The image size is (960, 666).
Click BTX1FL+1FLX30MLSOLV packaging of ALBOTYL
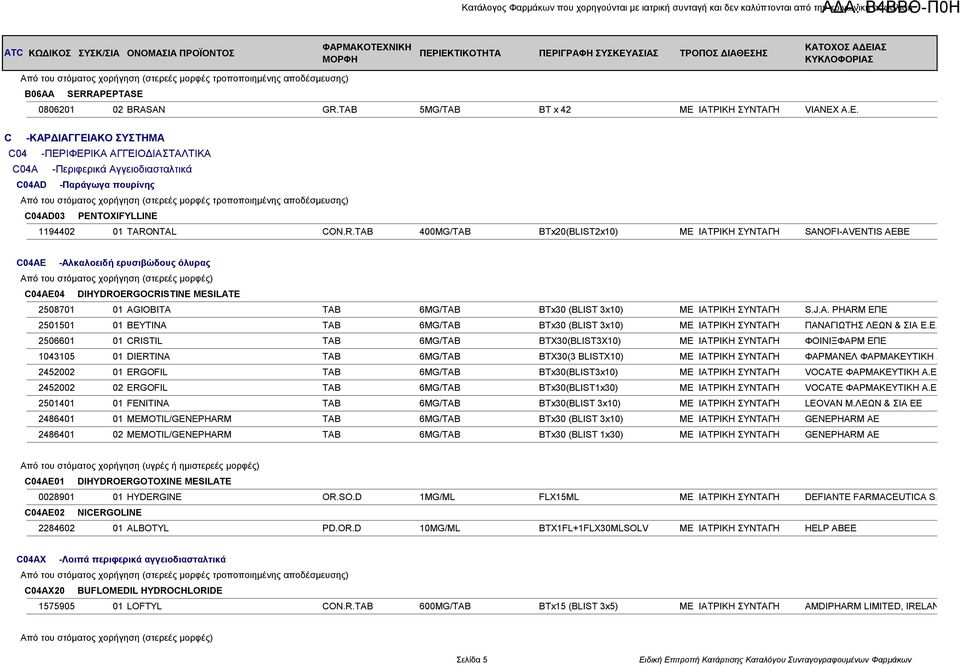tap(593, 528)
